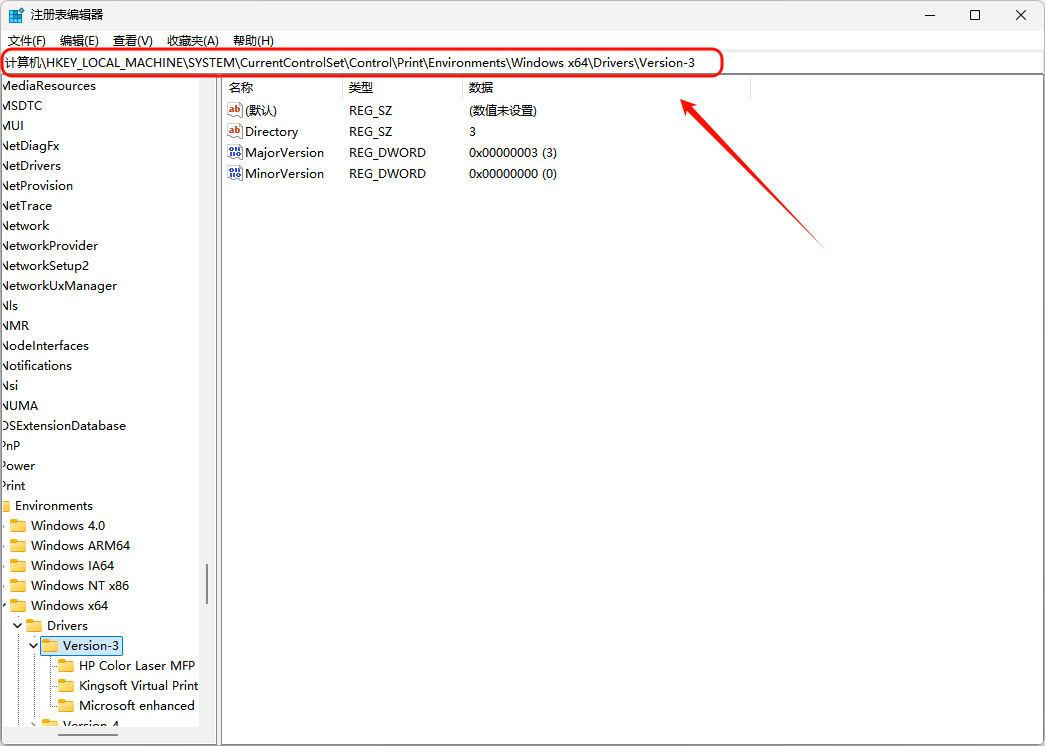Collapse the Drivers tree node chevron
Screen dimensions: 1045x746
(17, 626)
